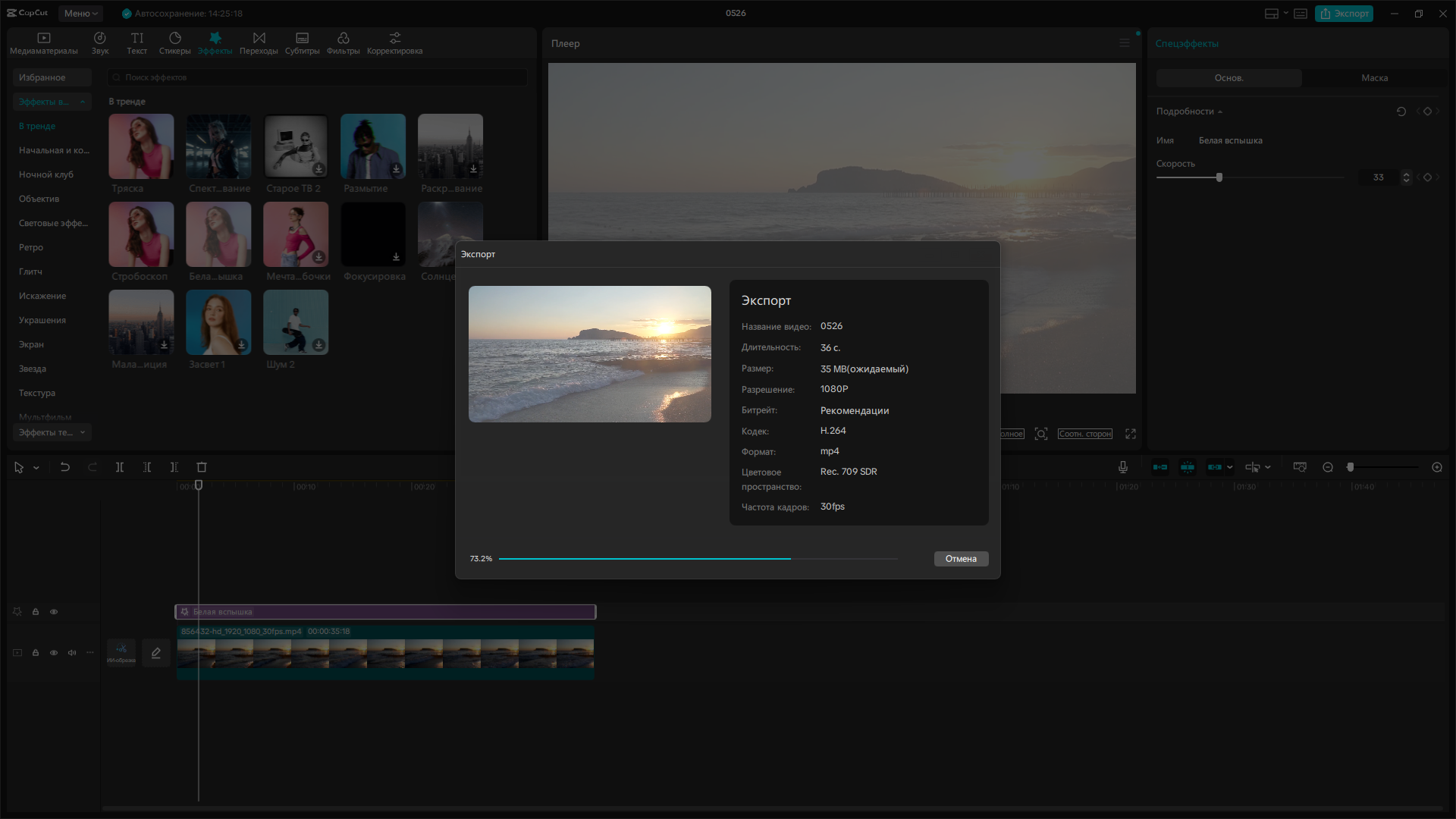The width and height of the screenshot is (1456, 819).
Task: Open the Фильтры filters tab
Action: (x=344, y=43)
